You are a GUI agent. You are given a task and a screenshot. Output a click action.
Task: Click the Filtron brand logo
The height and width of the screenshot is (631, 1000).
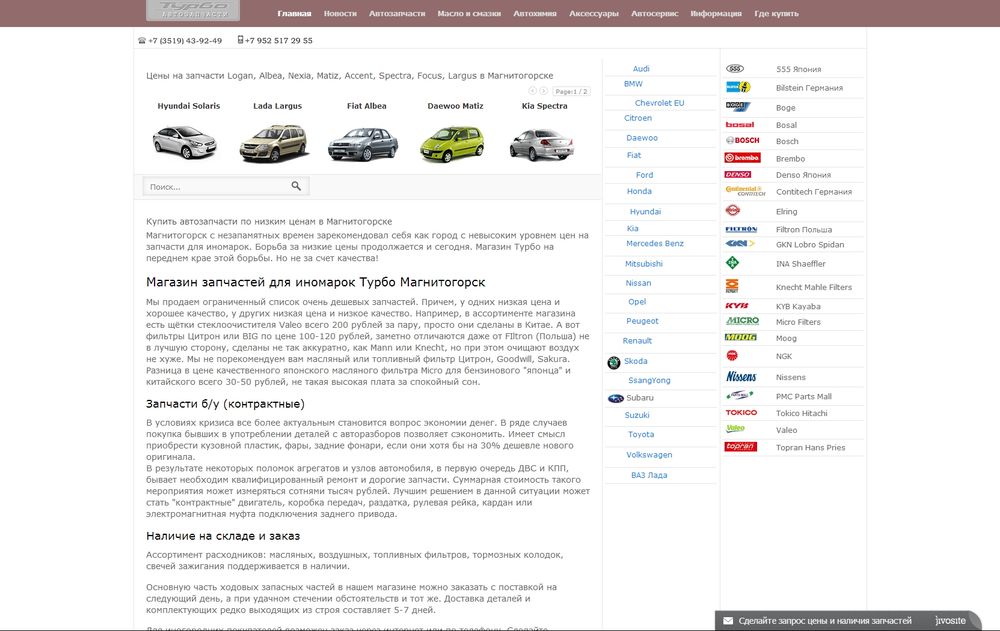pyautogui.click(x=741, y=229)
